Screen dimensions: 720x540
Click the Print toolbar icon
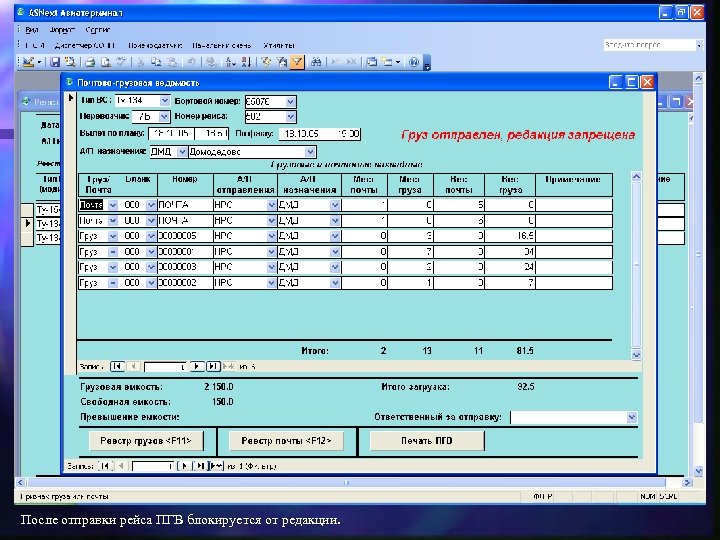[x=90, y=62]
